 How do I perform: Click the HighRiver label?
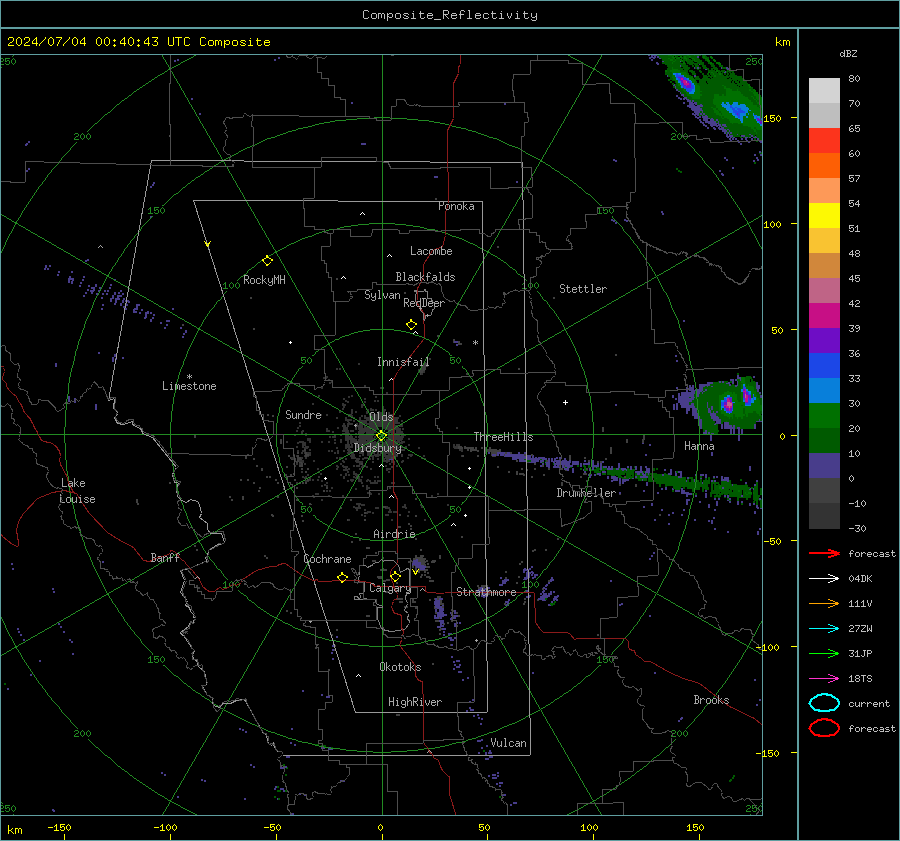point(415,702)
